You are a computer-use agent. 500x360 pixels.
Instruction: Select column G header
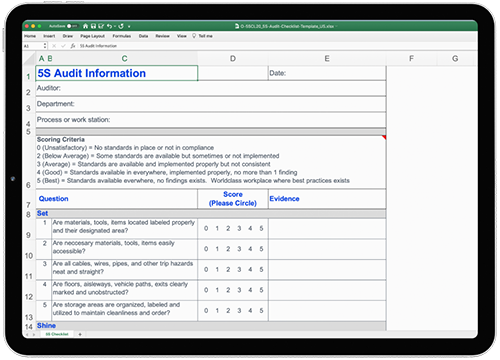pos(455,59)
